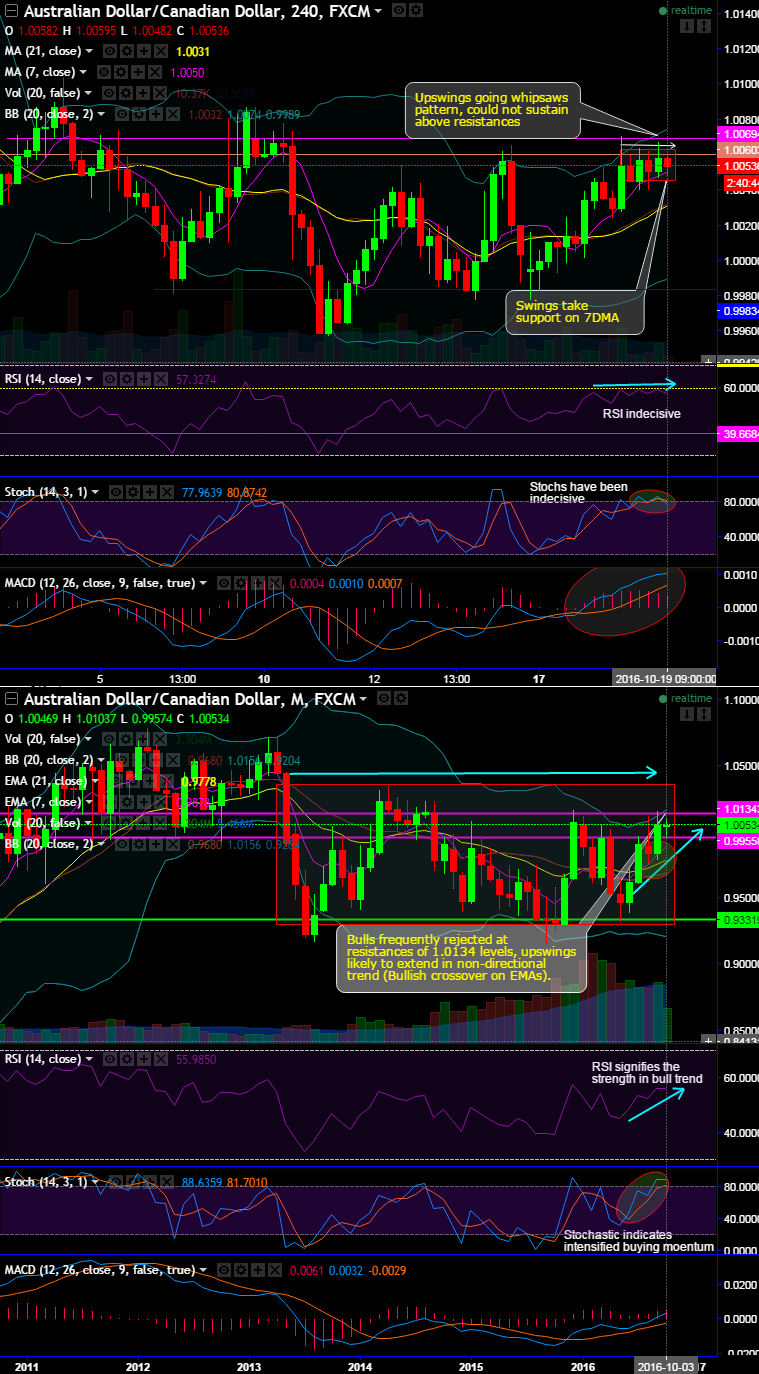Open EMA (21, close) dropdown arrow
The height and width of the screenshot is (1374, 759).
coord(95,781)
